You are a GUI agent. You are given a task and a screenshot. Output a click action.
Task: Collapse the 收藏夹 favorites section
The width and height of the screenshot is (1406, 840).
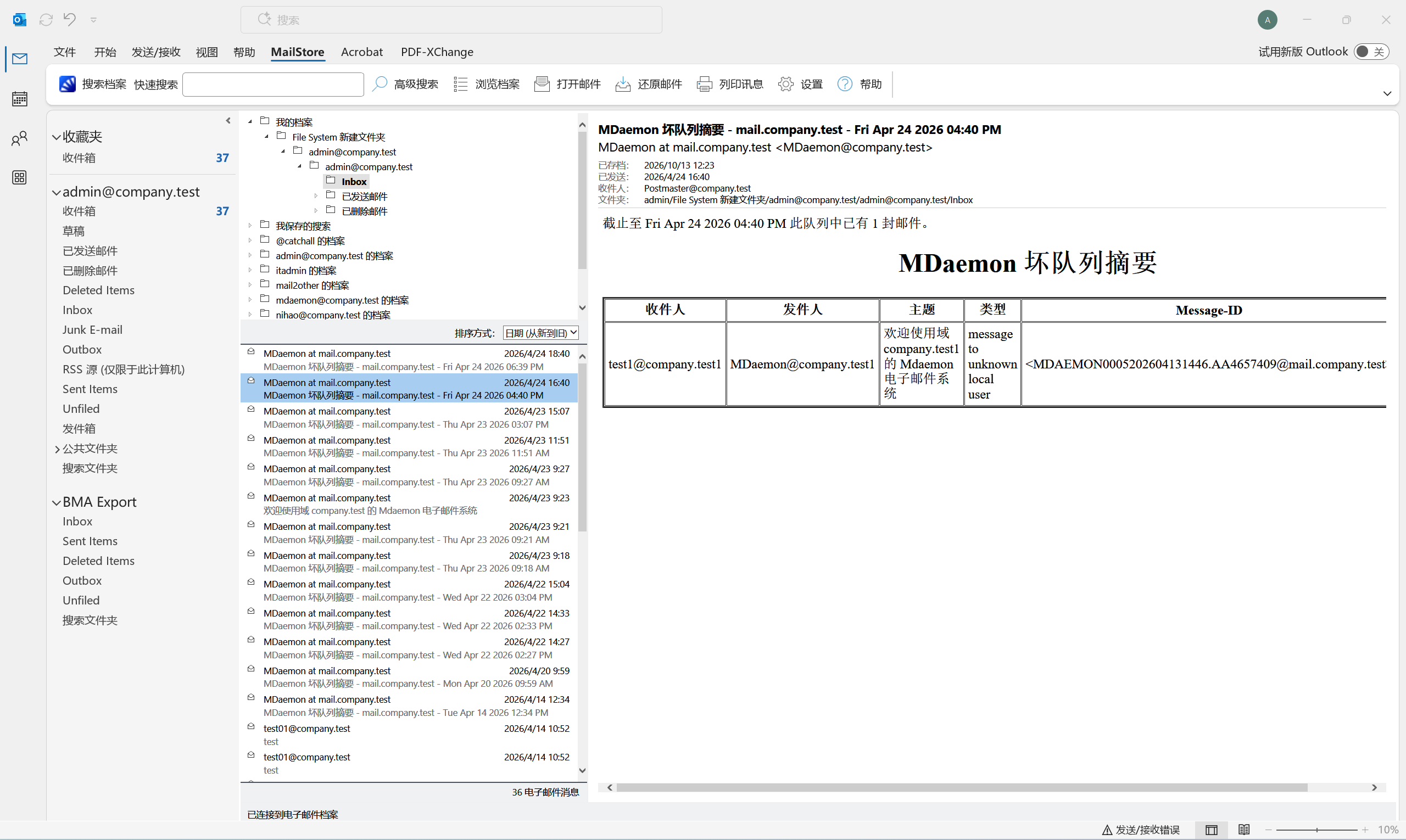[56, 137]
